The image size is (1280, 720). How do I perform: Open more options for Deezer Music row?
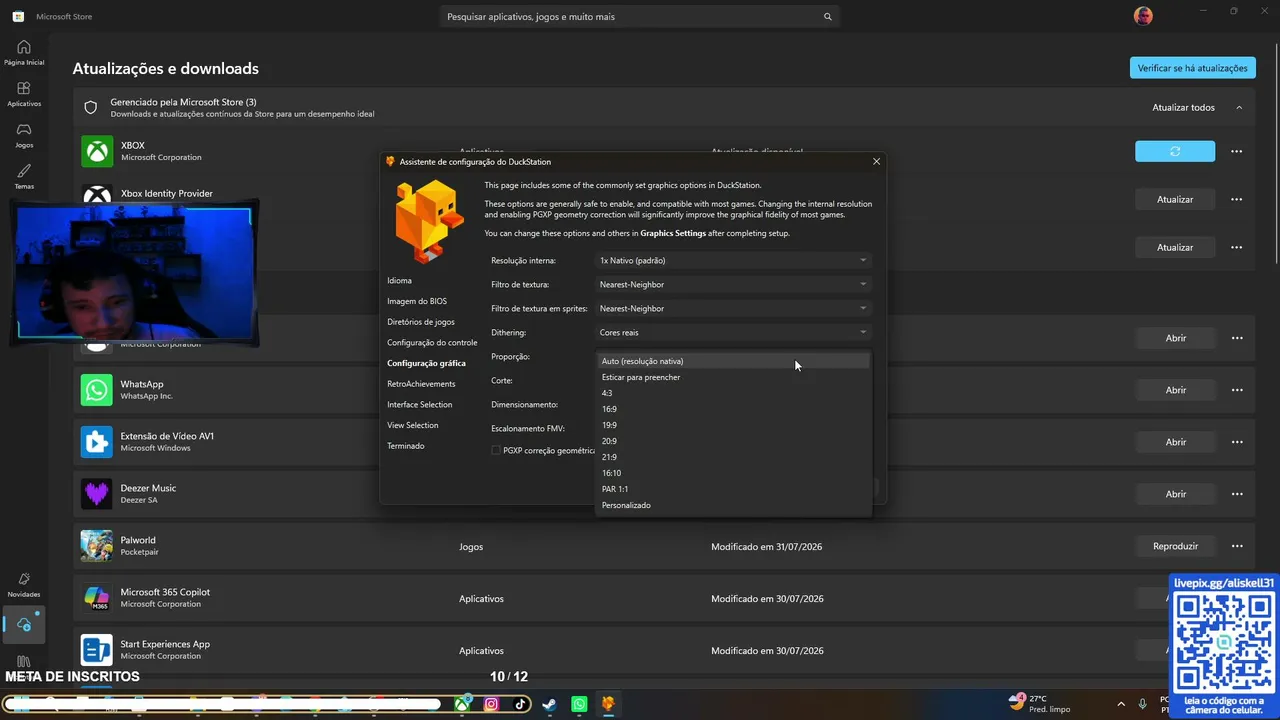pos(1237,494)
